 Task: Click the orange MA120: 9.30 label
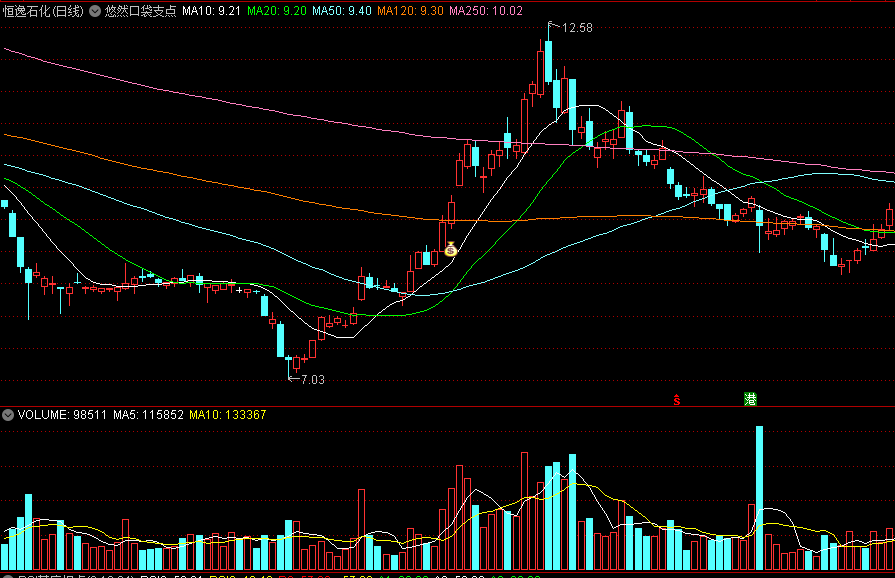pyautogui.click(x=410, y=11)
